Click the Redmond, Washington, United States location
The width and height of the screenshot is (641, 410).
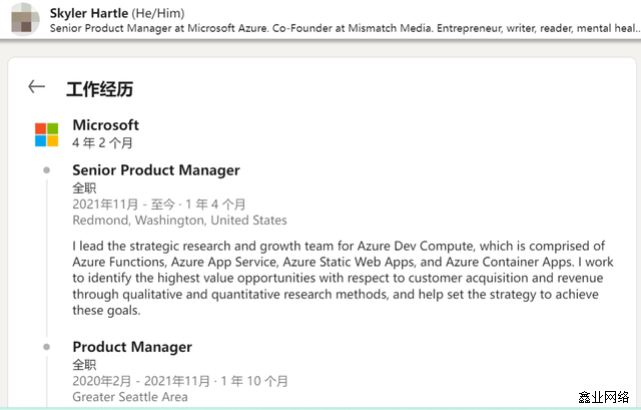click(x=179, y=220)
